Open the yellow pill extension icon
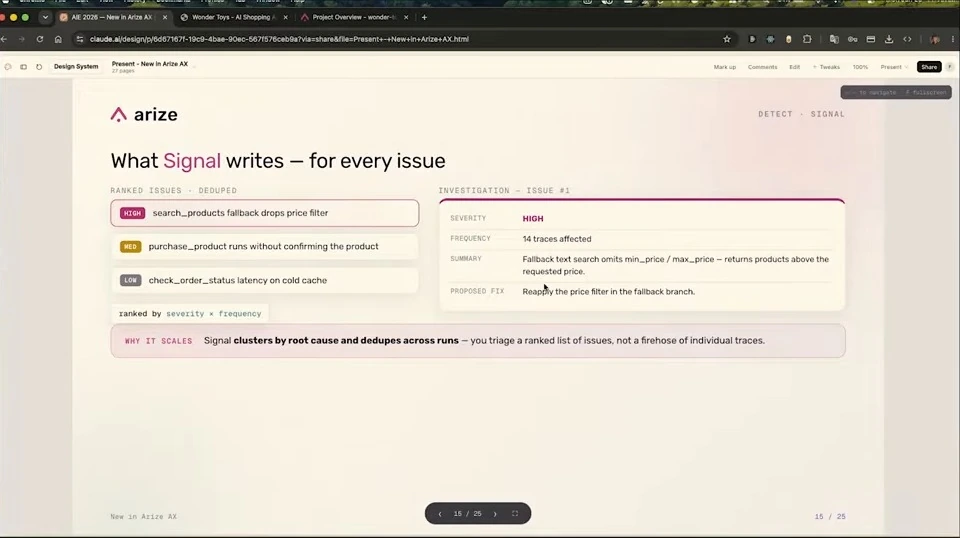Screen dimensions: 960x538 point(789,39)
